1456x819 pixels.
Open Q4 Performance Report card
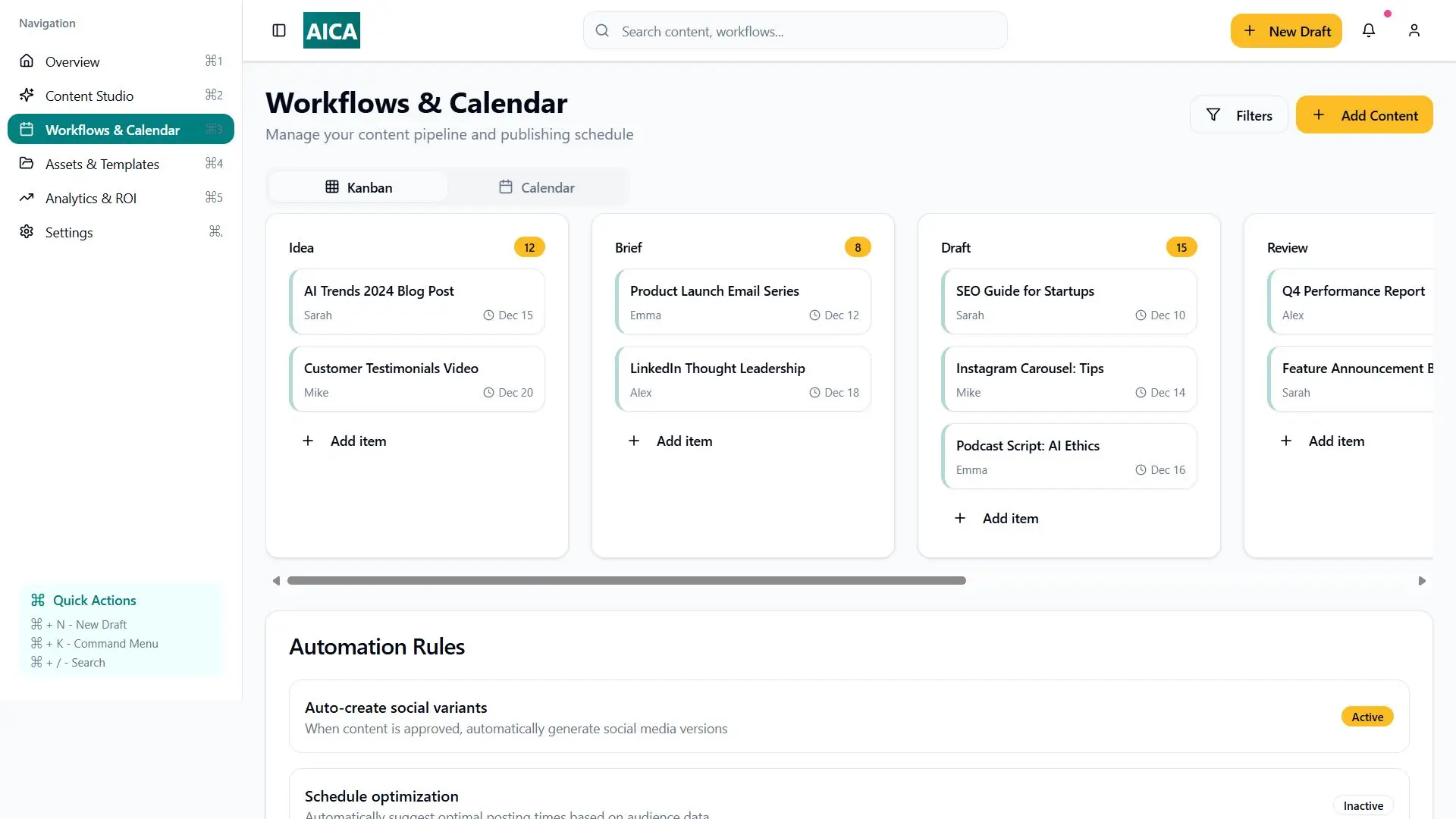[1350, 302]
